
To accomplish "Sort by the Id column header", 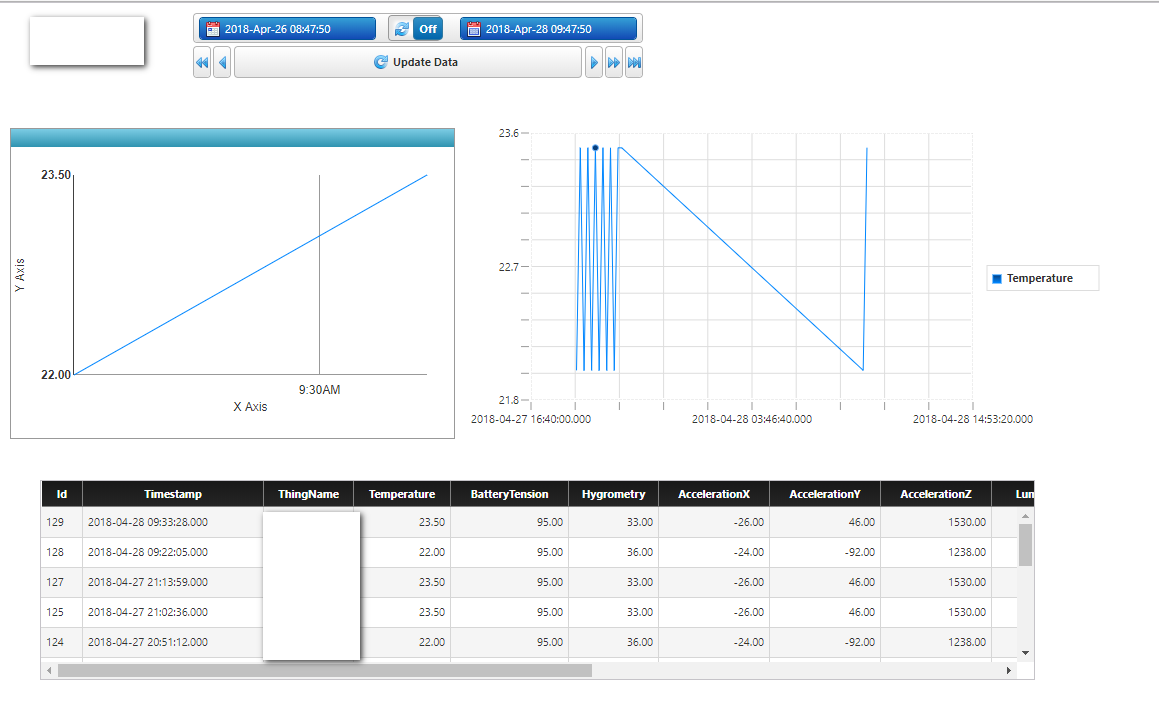I will [61, 494].
